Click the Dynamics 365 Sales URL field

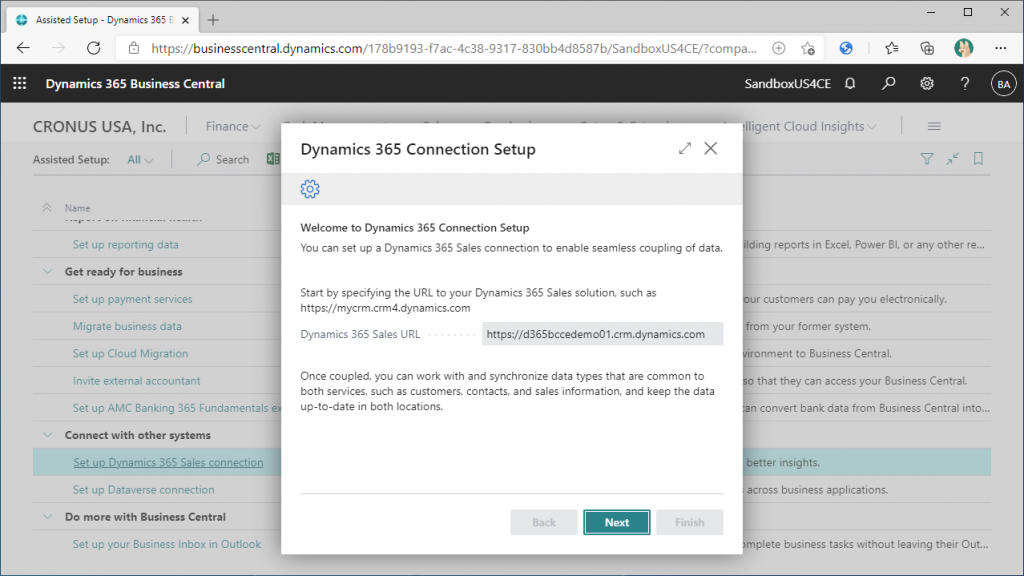[602, 334]
